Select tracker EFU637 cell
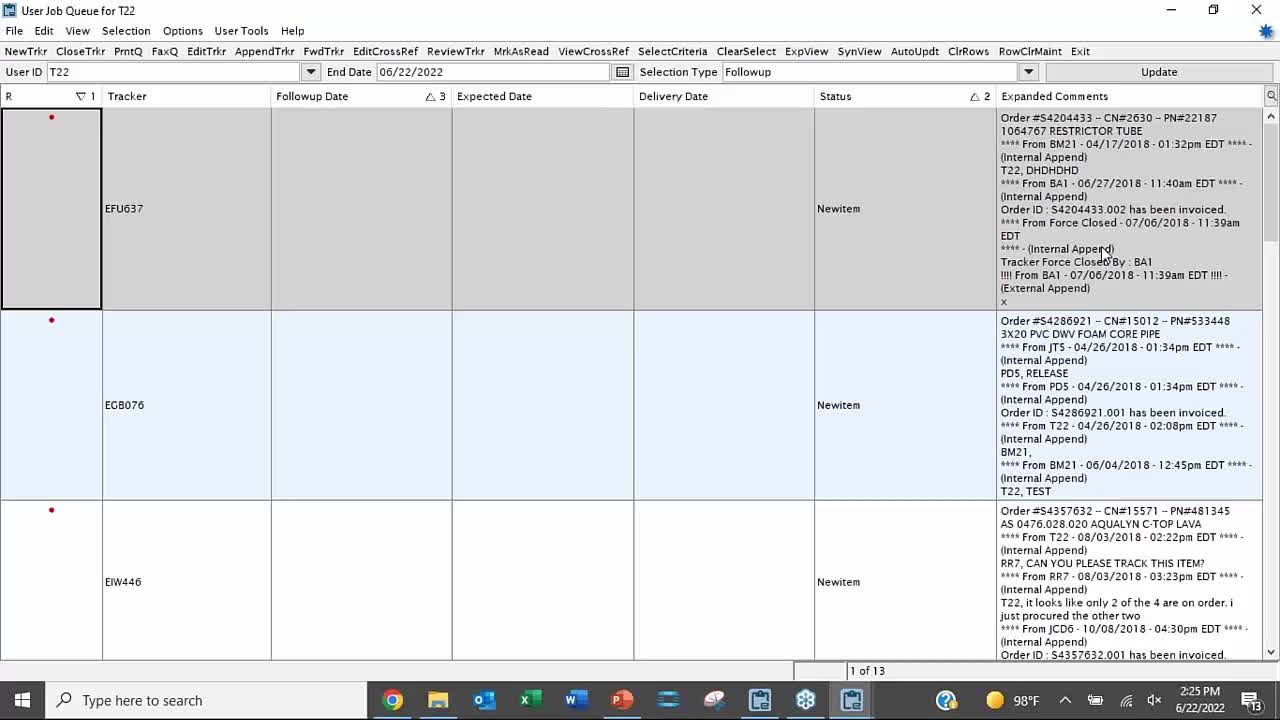Viewport: 1280px width, 720px height. 186,209
